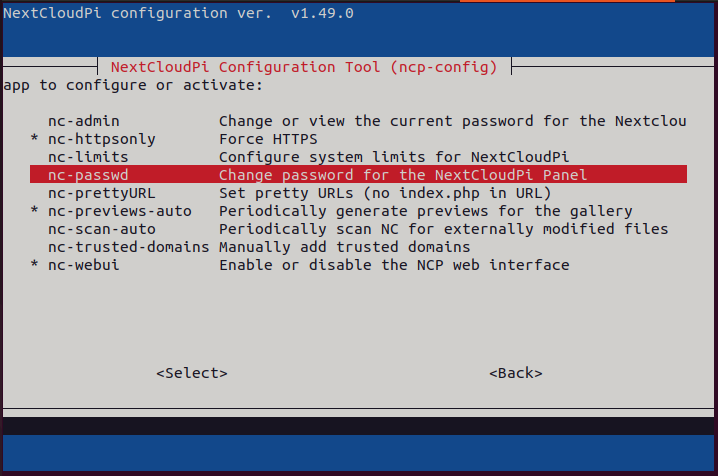Click the asterisk beside nc-previews-auto
This screenshot has width=718, height=476.
34,210
